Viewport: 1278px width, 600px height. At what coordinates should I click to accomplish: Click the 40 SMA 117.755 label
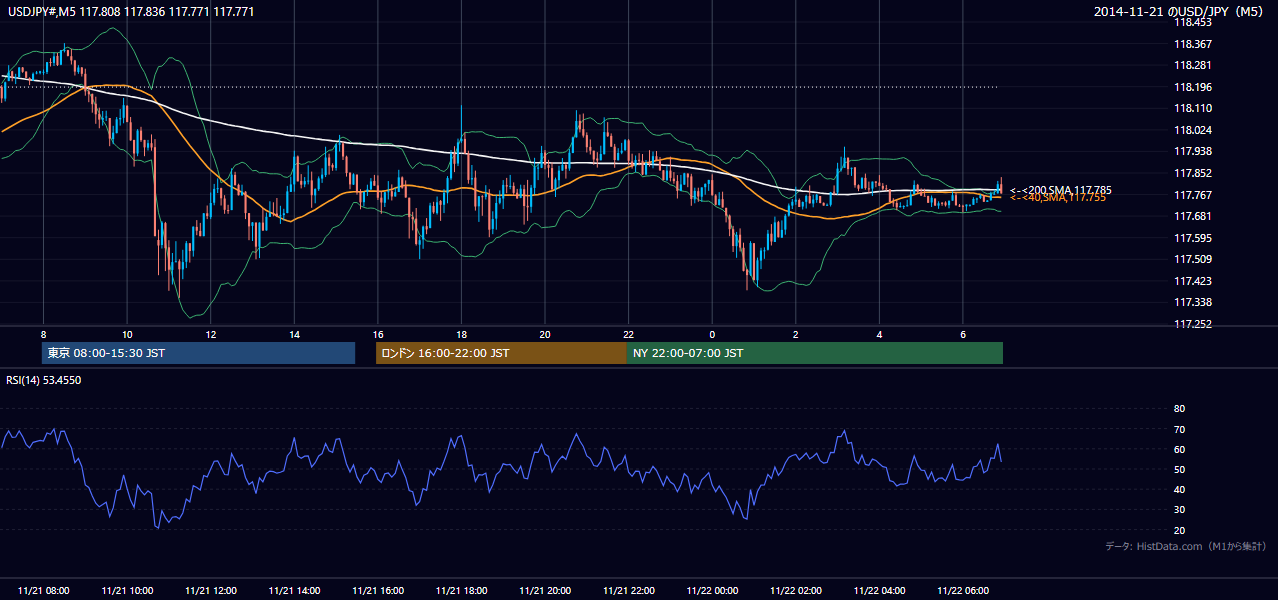pyautogui.click(x=1060, y=198)
